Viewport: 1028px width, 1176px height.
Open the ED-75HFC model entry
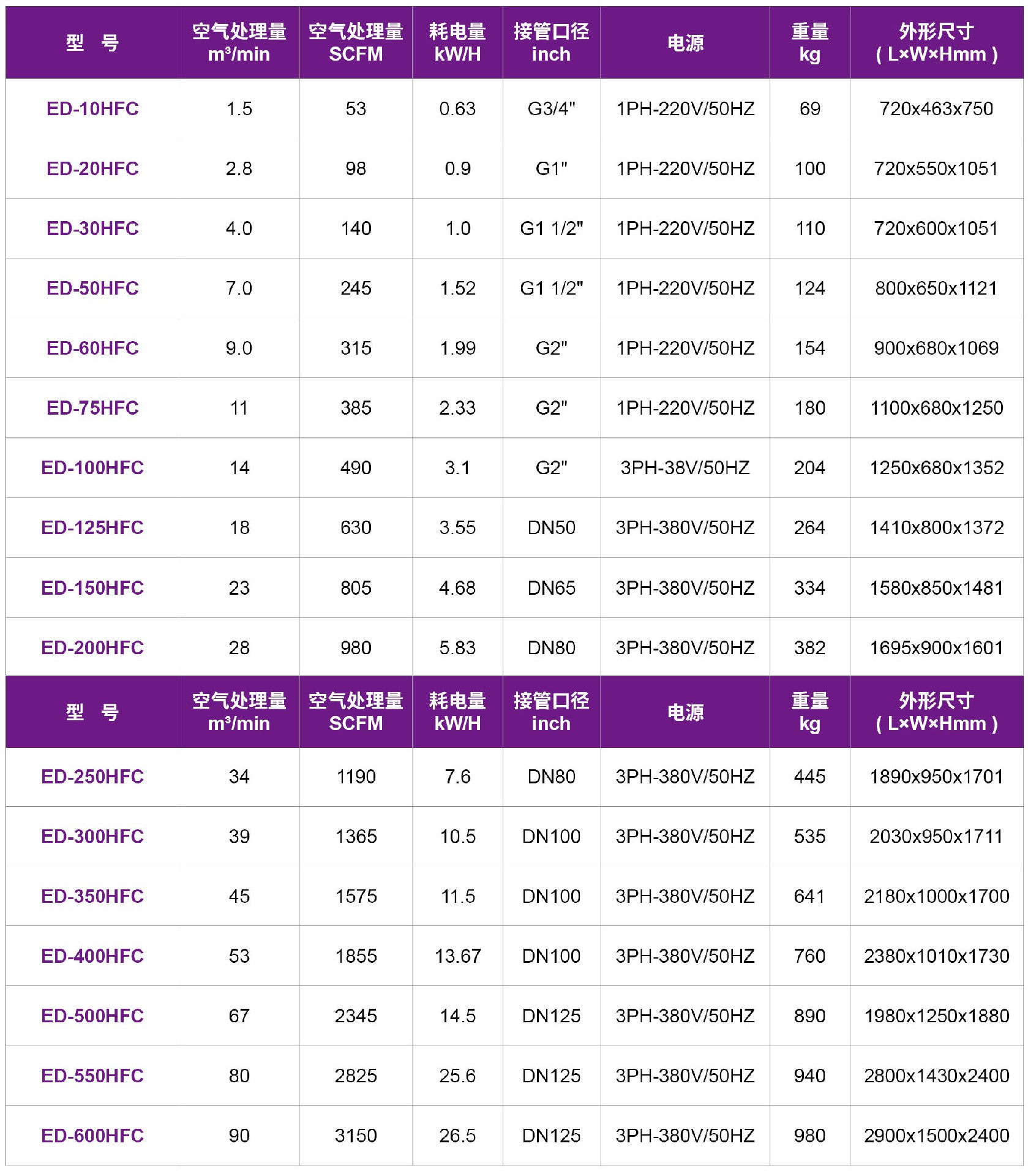[x=92, y=408]
